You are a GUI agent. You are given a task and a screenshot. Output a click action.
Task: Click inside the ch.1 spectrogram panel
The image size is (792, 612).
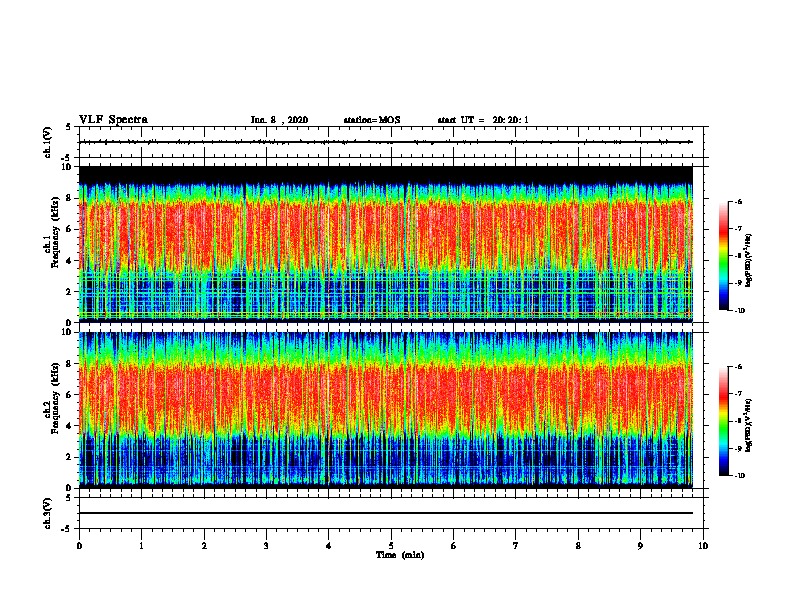click(385, 244)
